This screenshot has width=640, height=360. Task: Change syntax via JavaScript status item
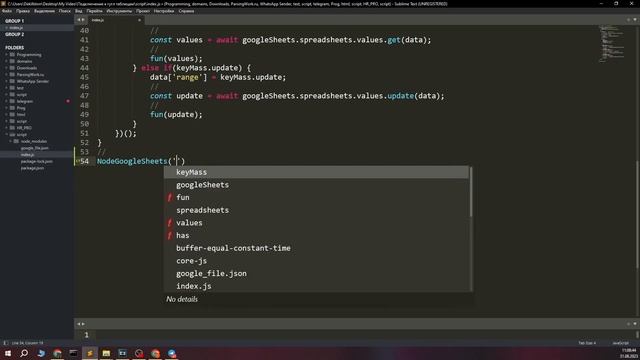coord(620,343)
